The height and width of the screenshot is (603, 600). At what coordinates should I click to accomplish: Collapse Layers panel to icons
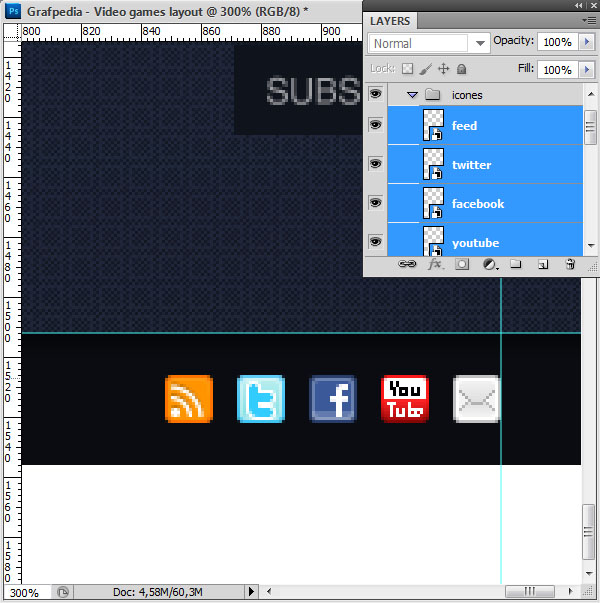point(578,5)
